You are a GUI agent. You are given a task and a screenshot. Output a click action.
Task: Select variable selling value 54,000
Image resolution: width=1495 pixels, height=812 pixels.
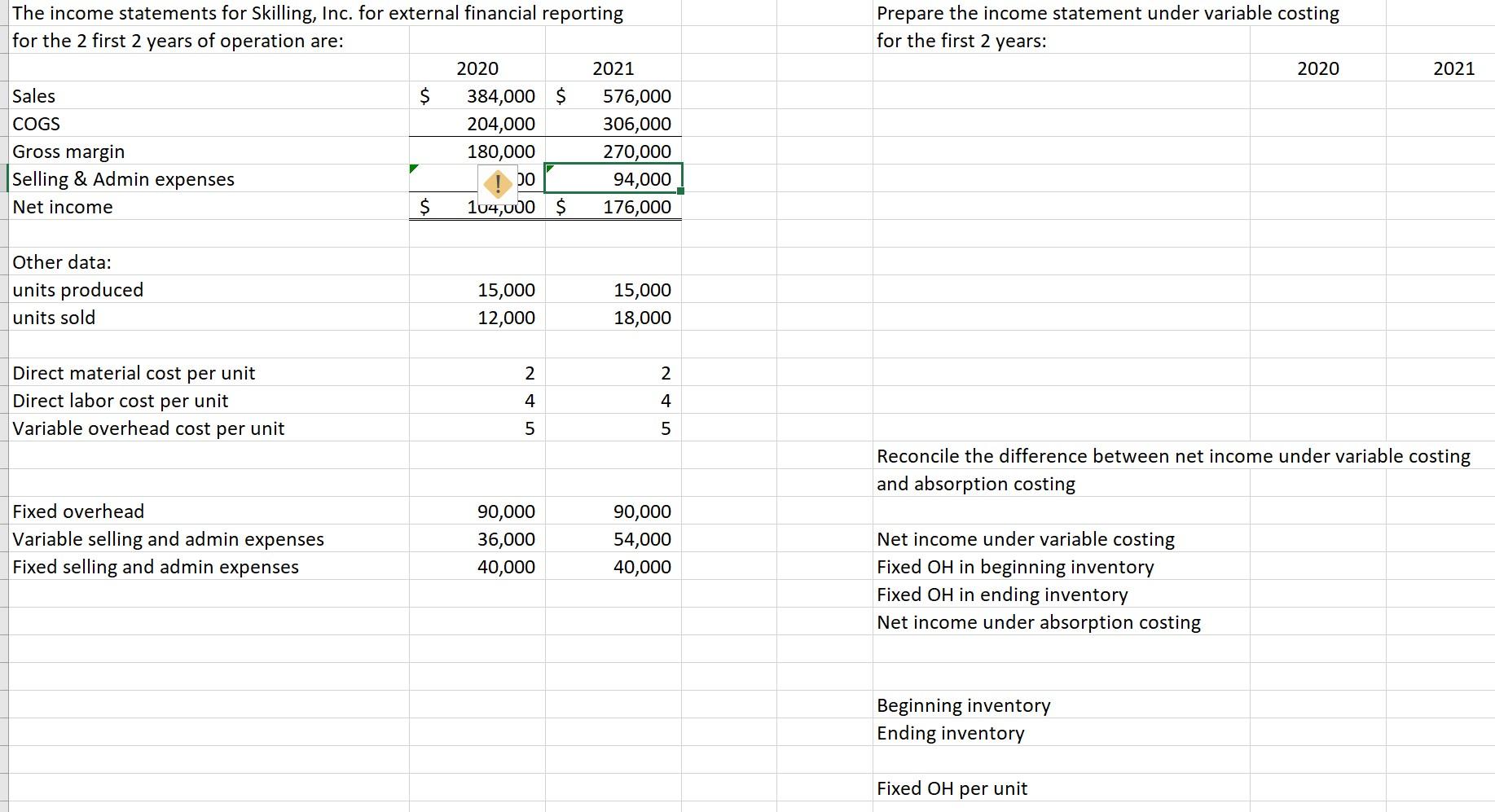click(642, 539)
